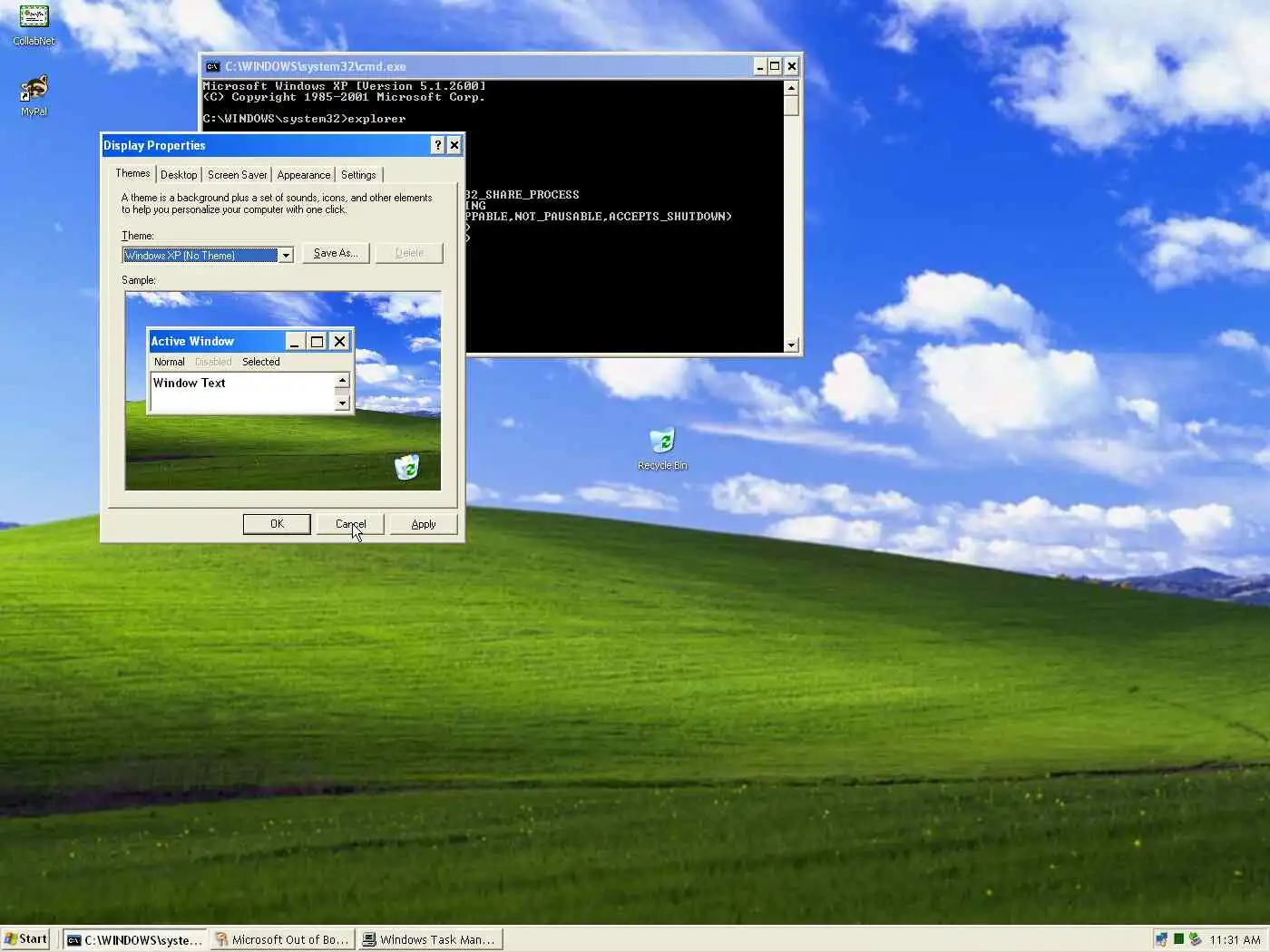Screen dimensions: 1270x952
Task: Click 'Window Text' in the sample window
Action: 190,383
